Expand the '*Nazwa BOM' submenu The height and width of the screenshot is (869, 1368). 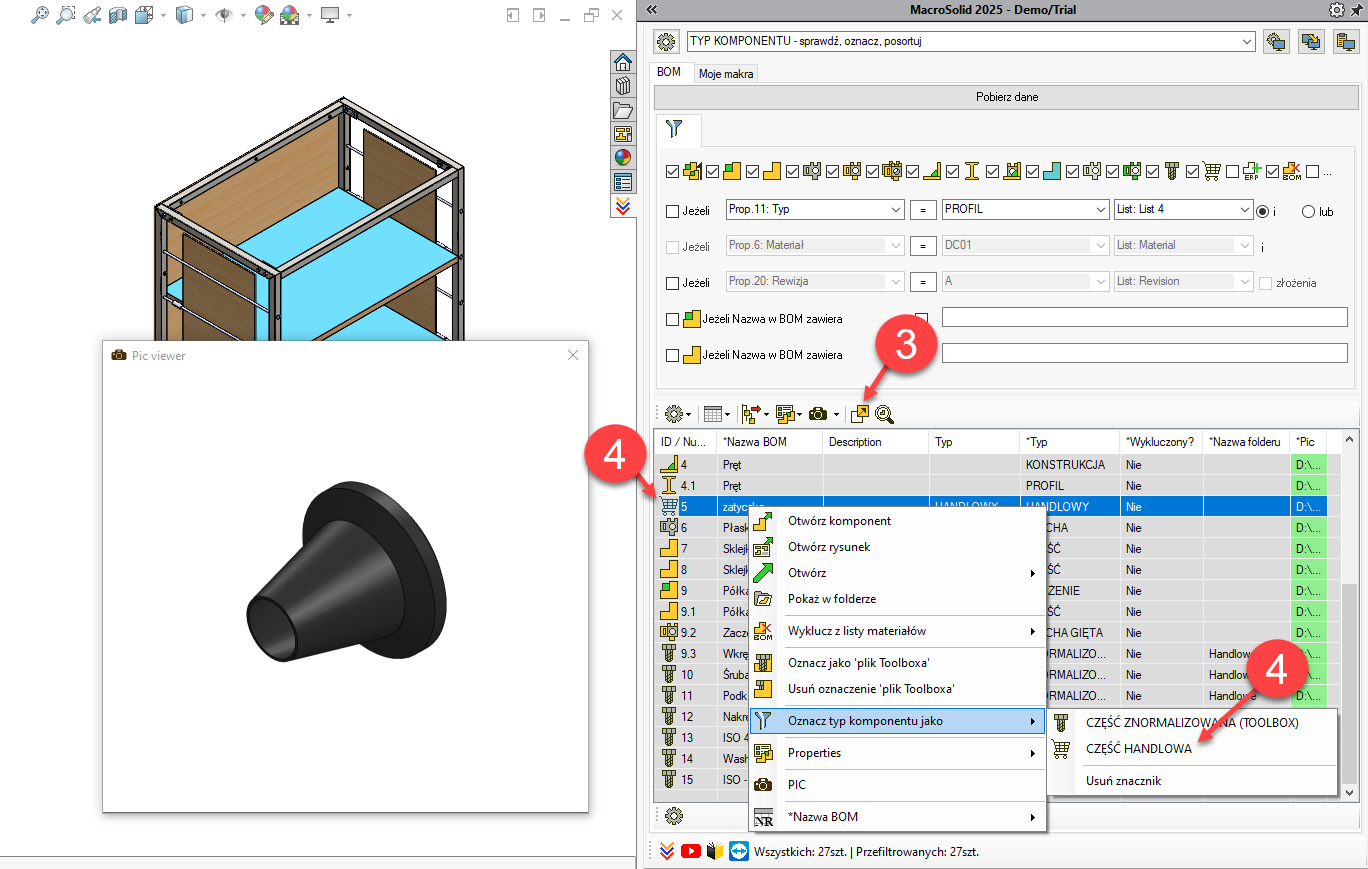[898, 817]
